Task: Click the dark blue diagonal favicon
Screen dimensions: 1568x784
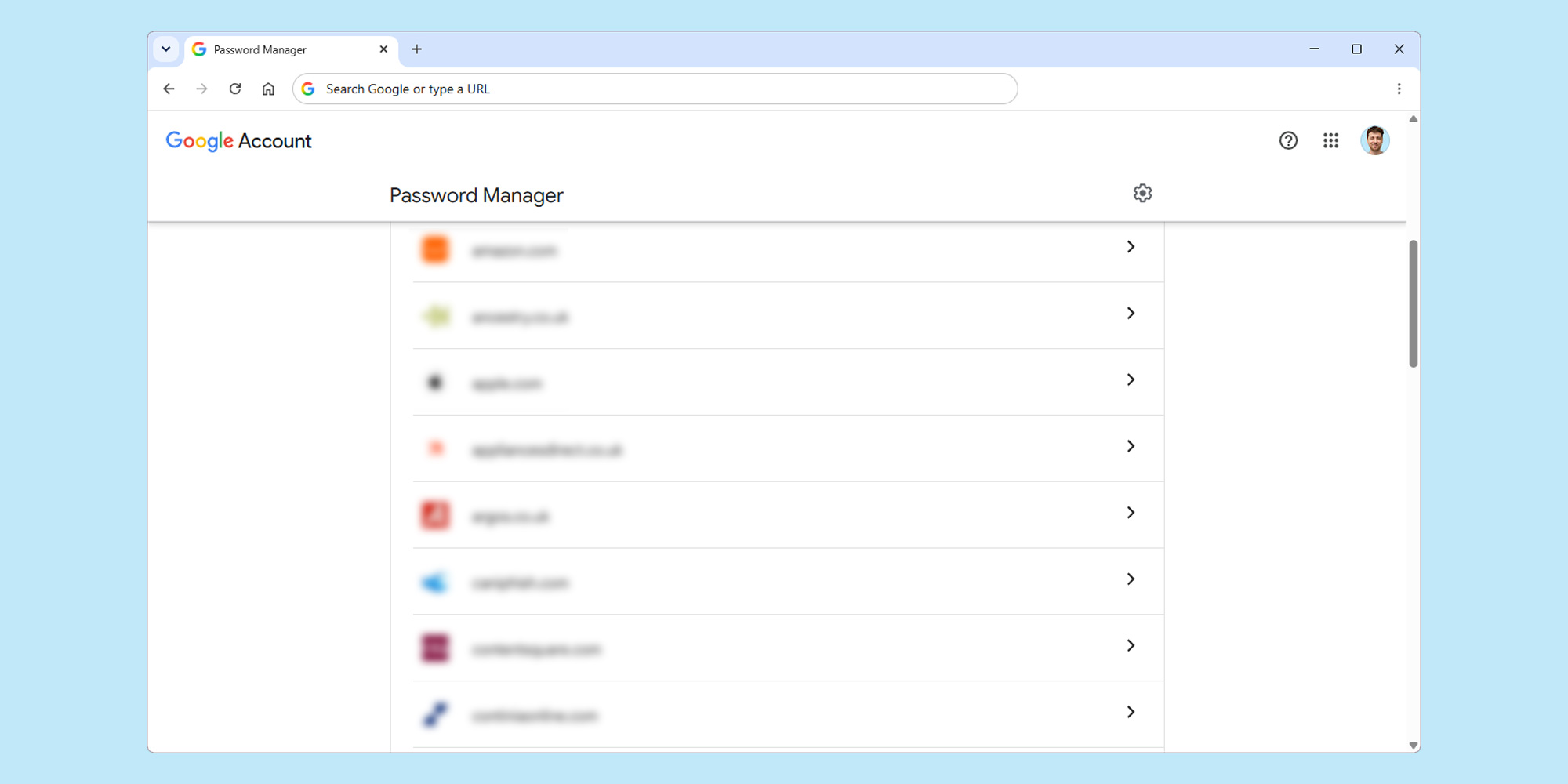Action: click(x=435, y=714)
